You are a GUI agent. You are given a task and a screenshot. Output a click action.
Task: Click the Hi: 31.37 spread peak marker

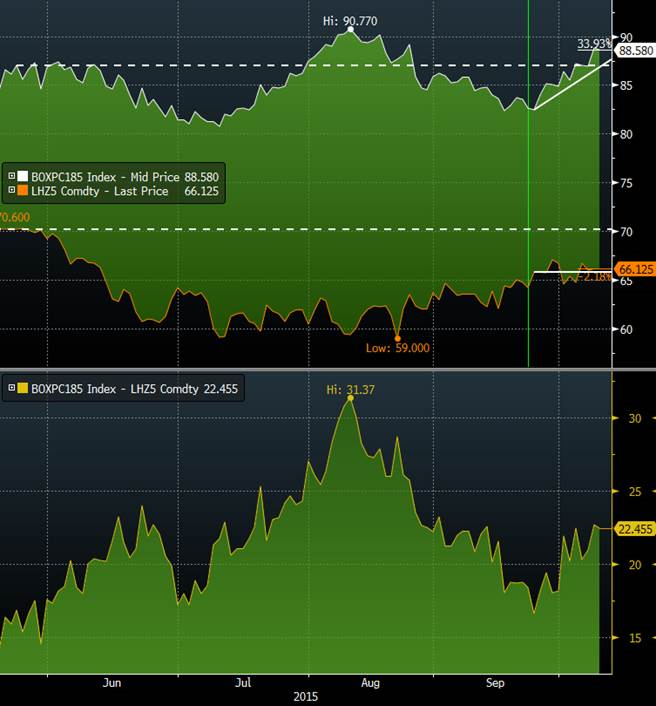point(350,397)
